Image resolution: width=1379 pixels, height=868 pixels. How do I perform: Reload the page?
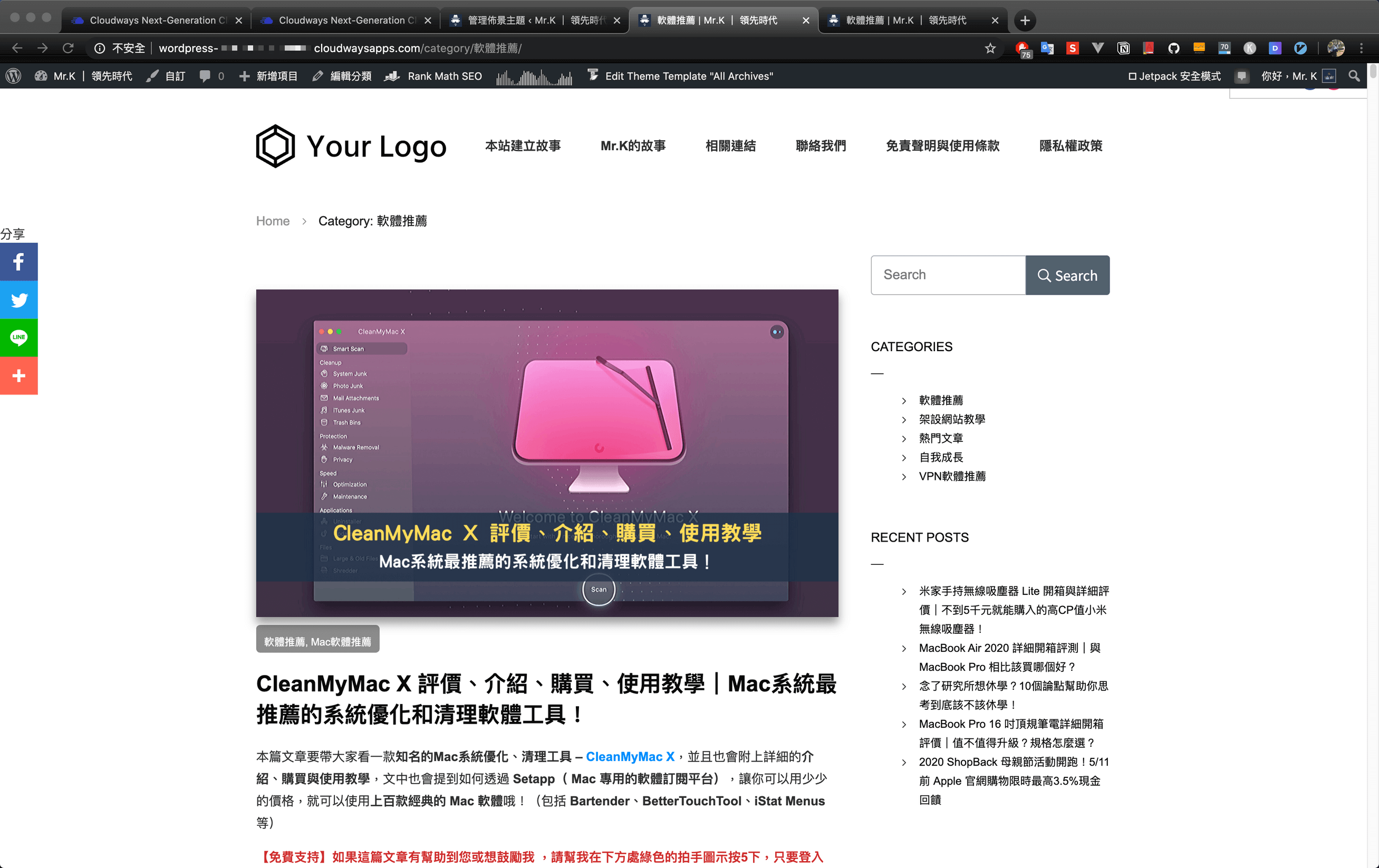pyautogui.click(x=68, y=48)
